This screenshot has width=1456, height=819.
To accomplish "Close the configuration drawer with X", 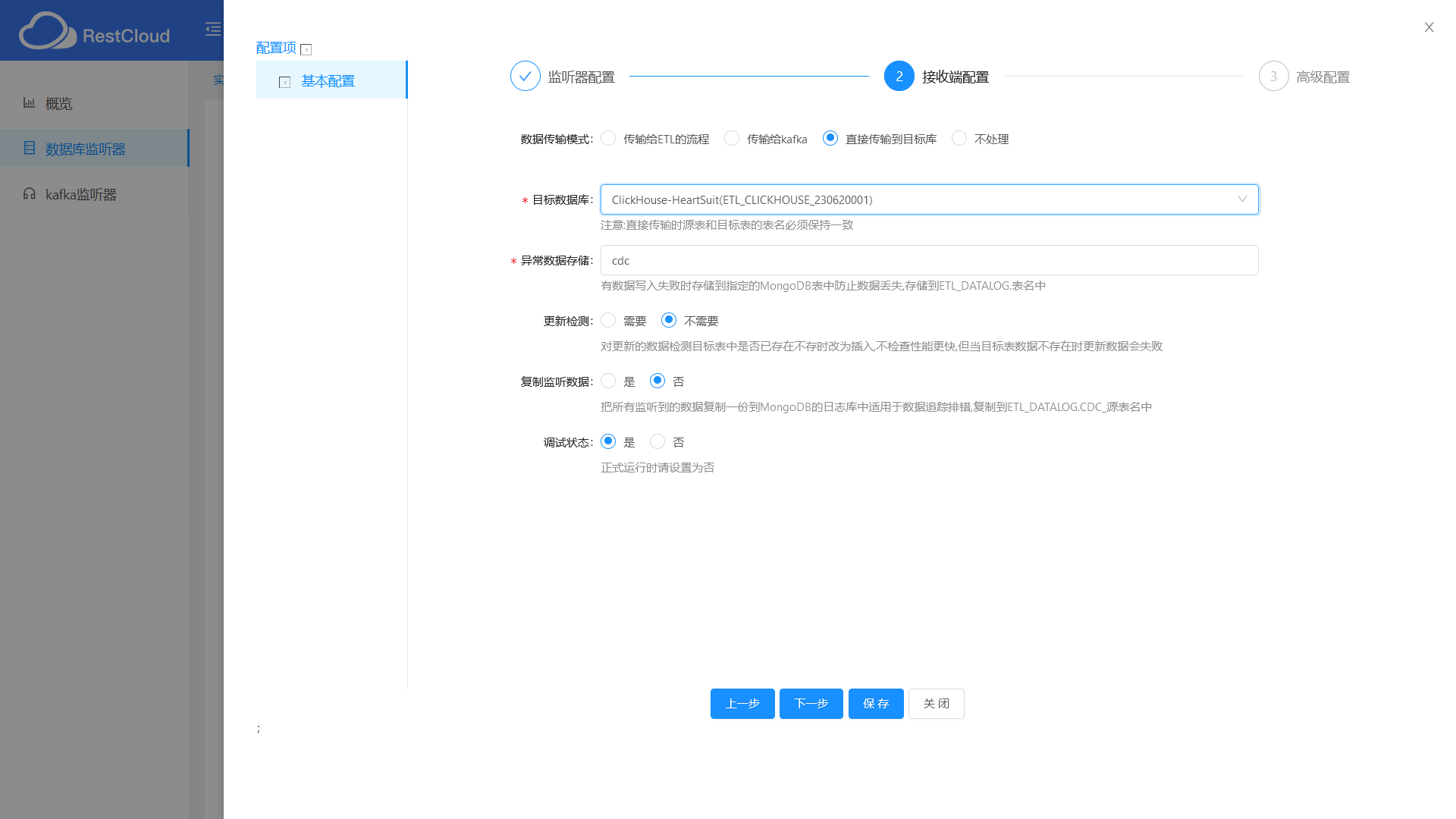I will 1429,27.
